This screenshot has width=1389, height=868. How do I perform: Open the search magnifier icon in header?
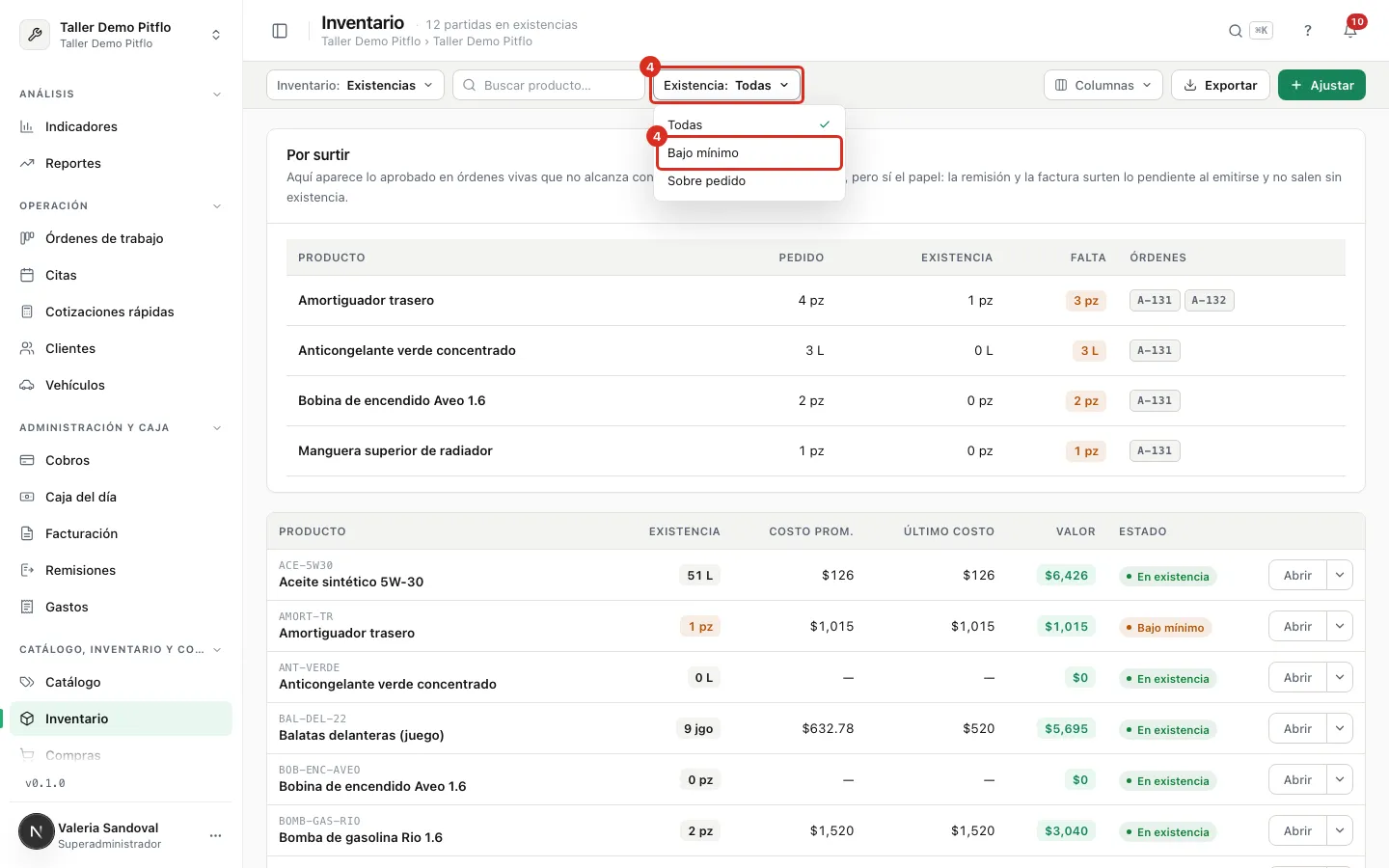point(1235,31)
